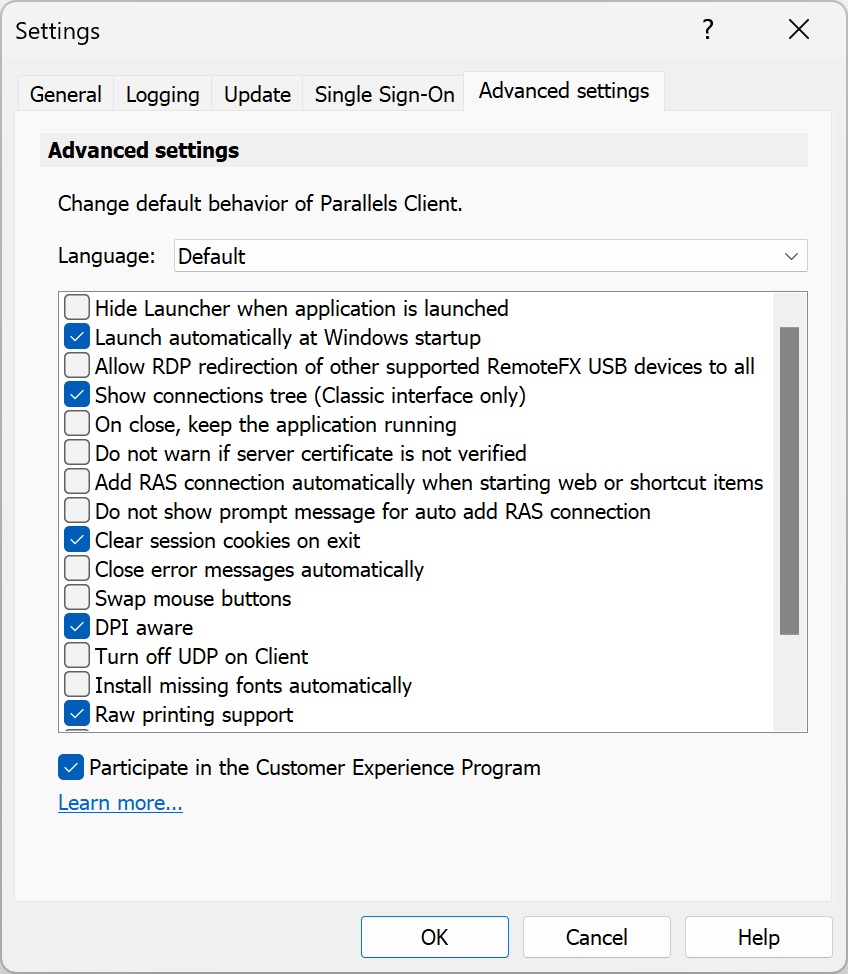Open the Learn more link
848x974 pixels.
[x=120, y=803]
